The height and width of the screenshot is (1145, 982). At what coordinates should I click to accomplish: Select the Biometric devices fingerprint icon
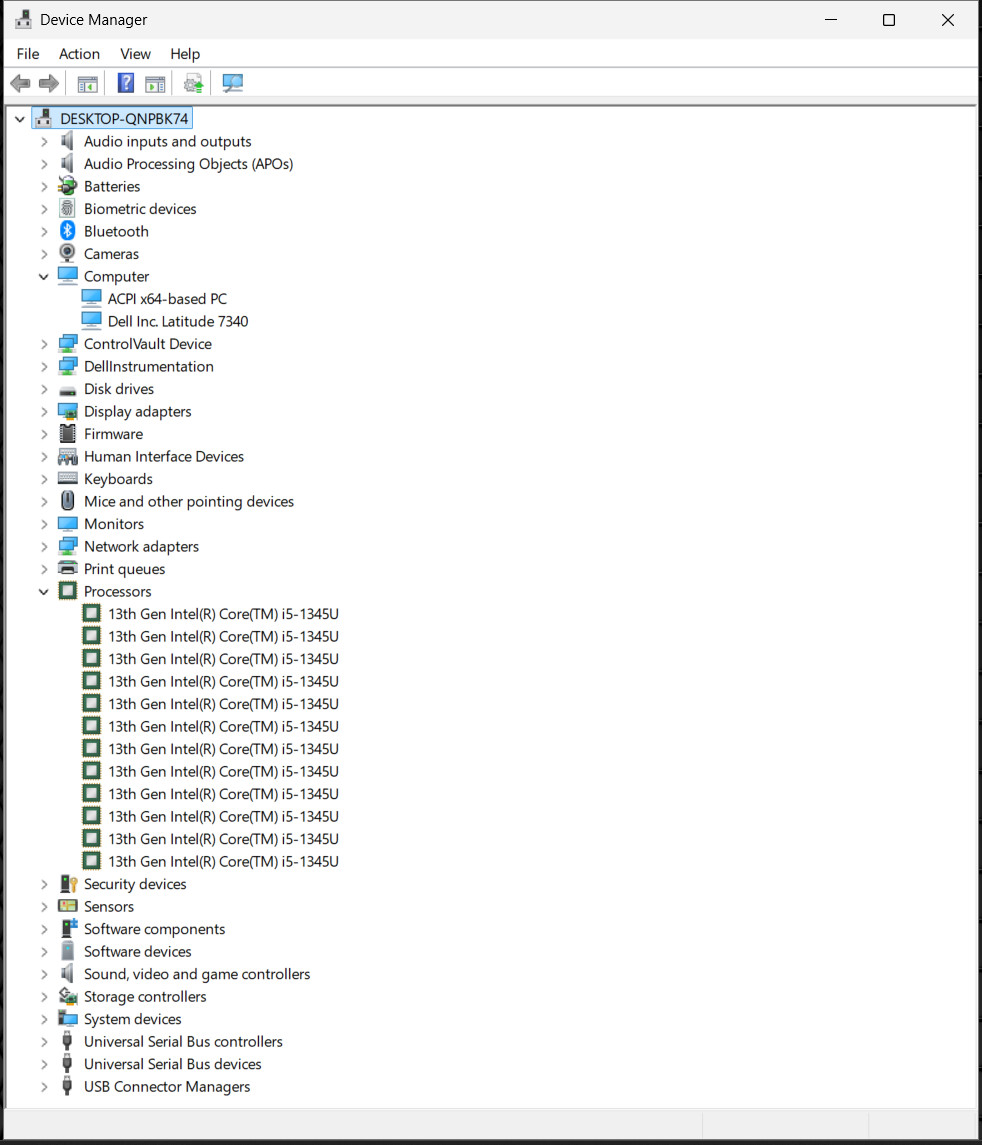[67, 208]
